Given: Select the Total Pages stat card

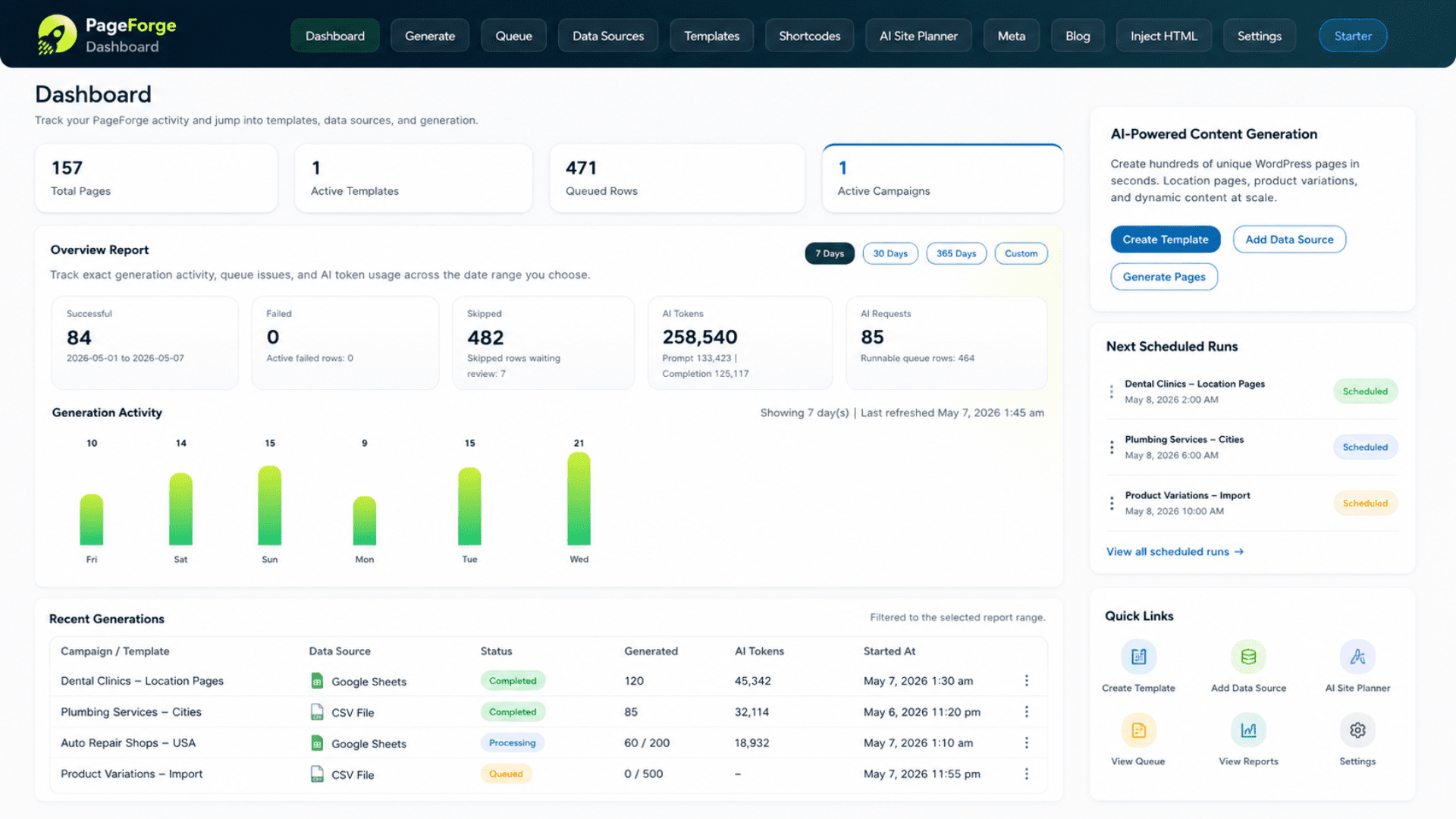Looking at the screenshot, I should click(x=156, y=178).
